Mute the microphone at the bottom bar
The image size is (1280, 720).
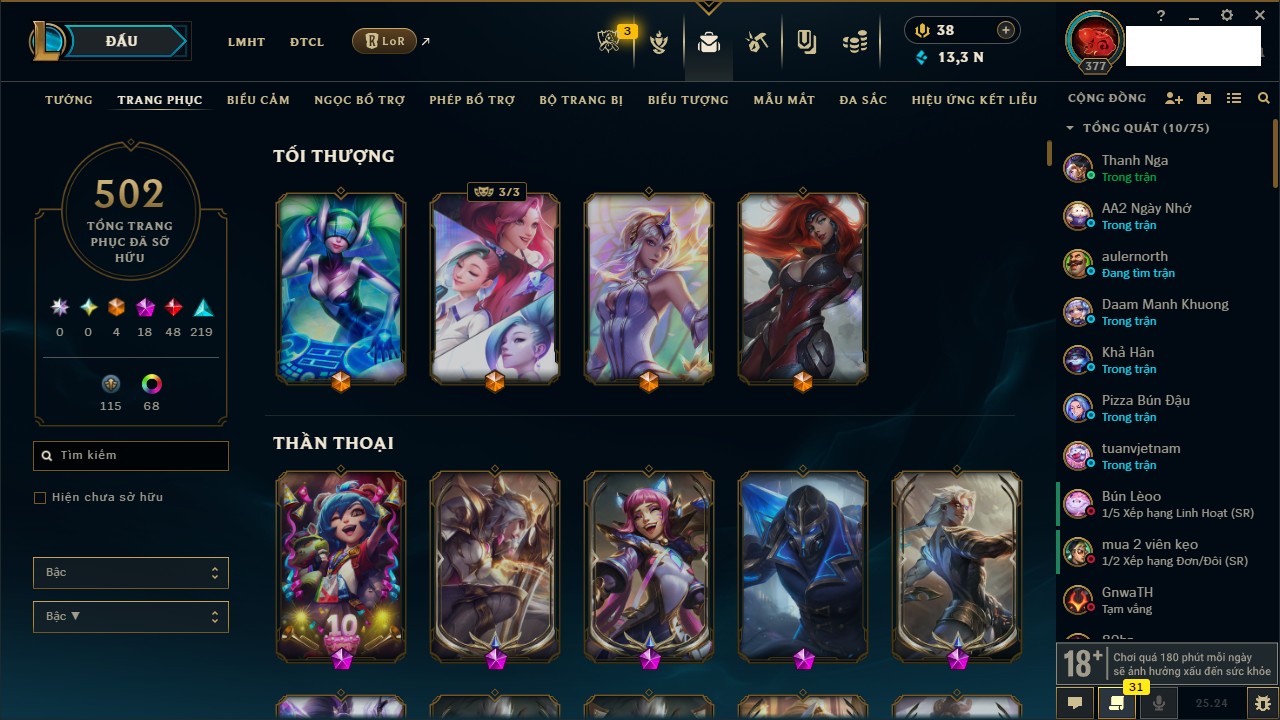click(x=1160, y=703)
